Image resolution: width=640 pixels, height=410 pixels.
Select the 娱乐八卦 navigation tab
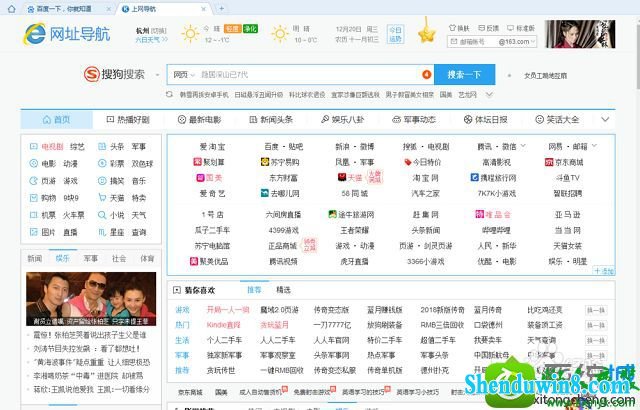342,120
